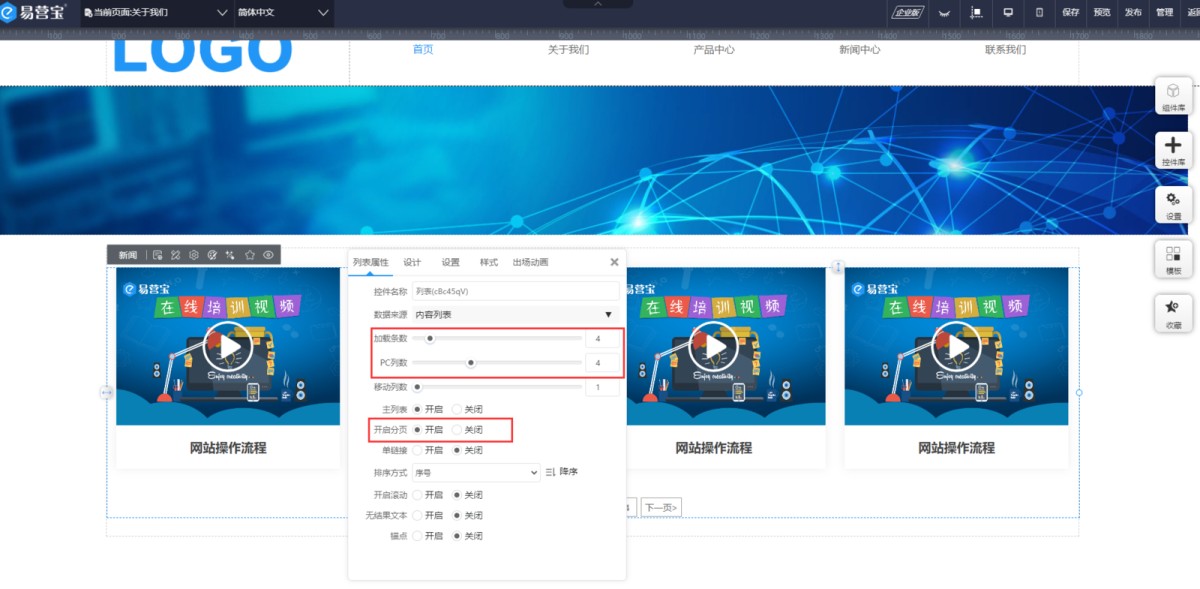Image resolution: width=1200 pixels, height=589 pixels.
Task: Open the 控件库 widget library plus icon
Action: (1173, 150)
